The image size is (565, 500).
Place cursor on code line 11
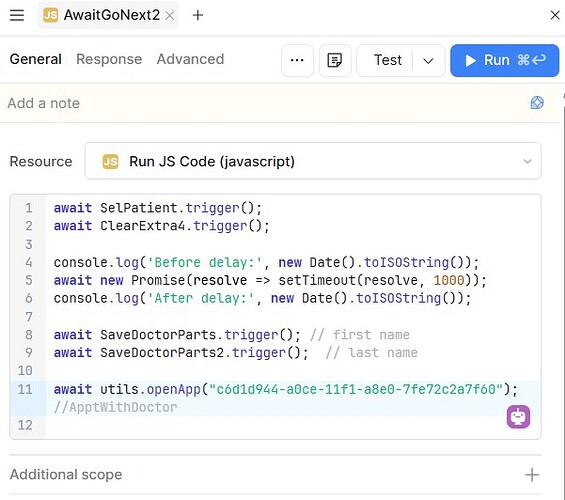(285, 389)
